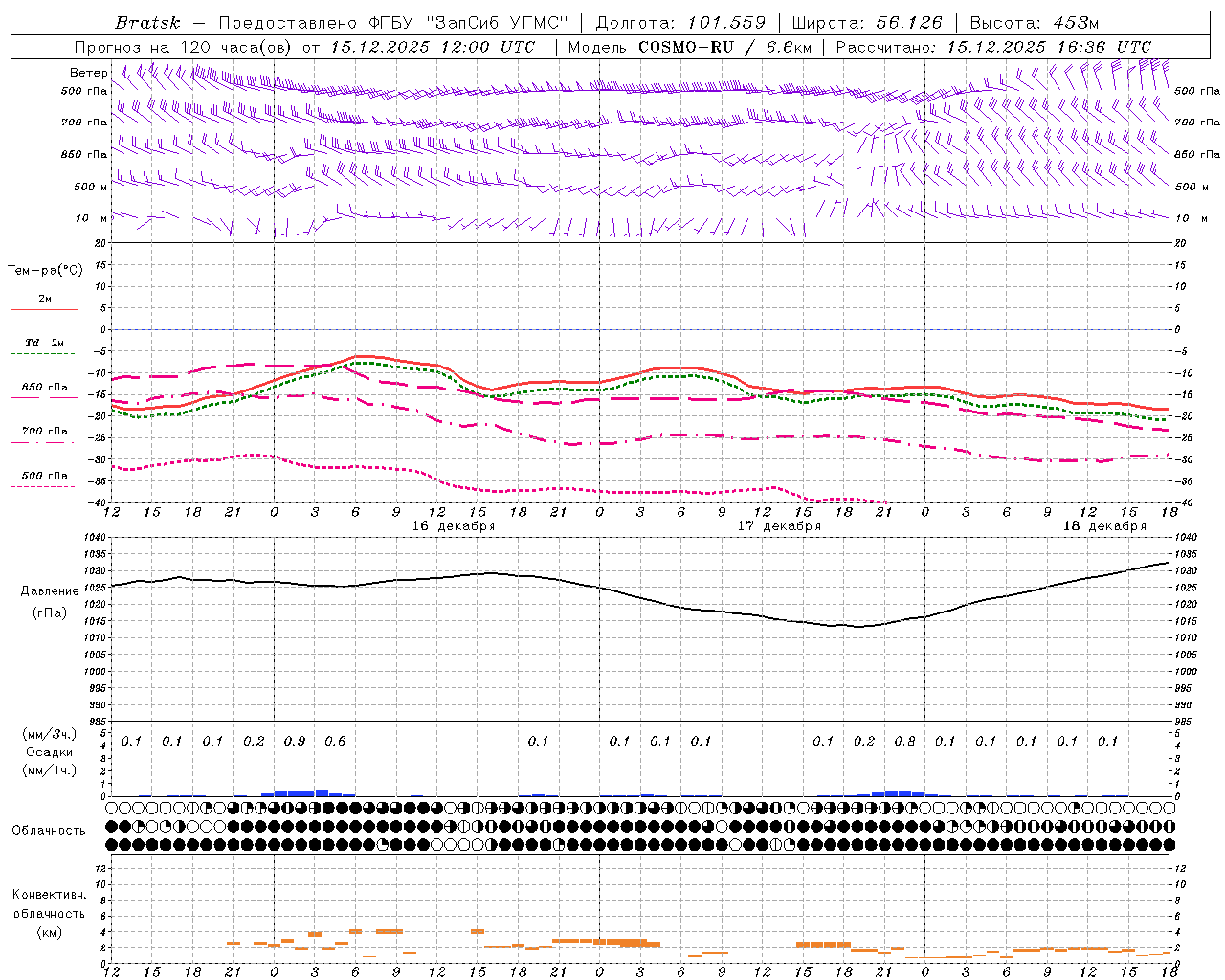
Task: Click the 'Давление' pressure panel label
Action: coord(50,591)
